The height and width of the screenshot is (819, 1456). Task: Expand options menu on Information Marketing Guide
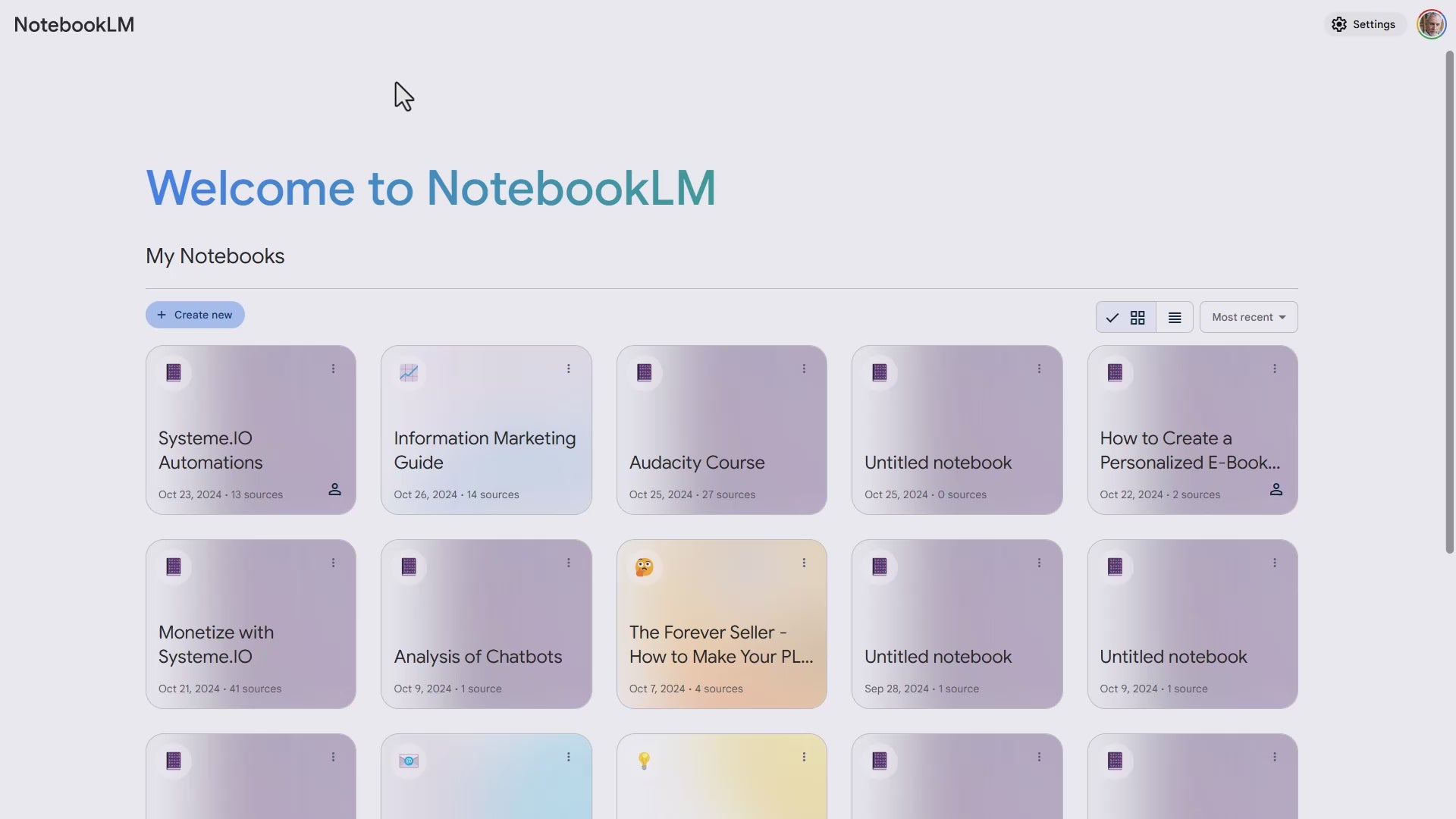(x=569, y=369)
